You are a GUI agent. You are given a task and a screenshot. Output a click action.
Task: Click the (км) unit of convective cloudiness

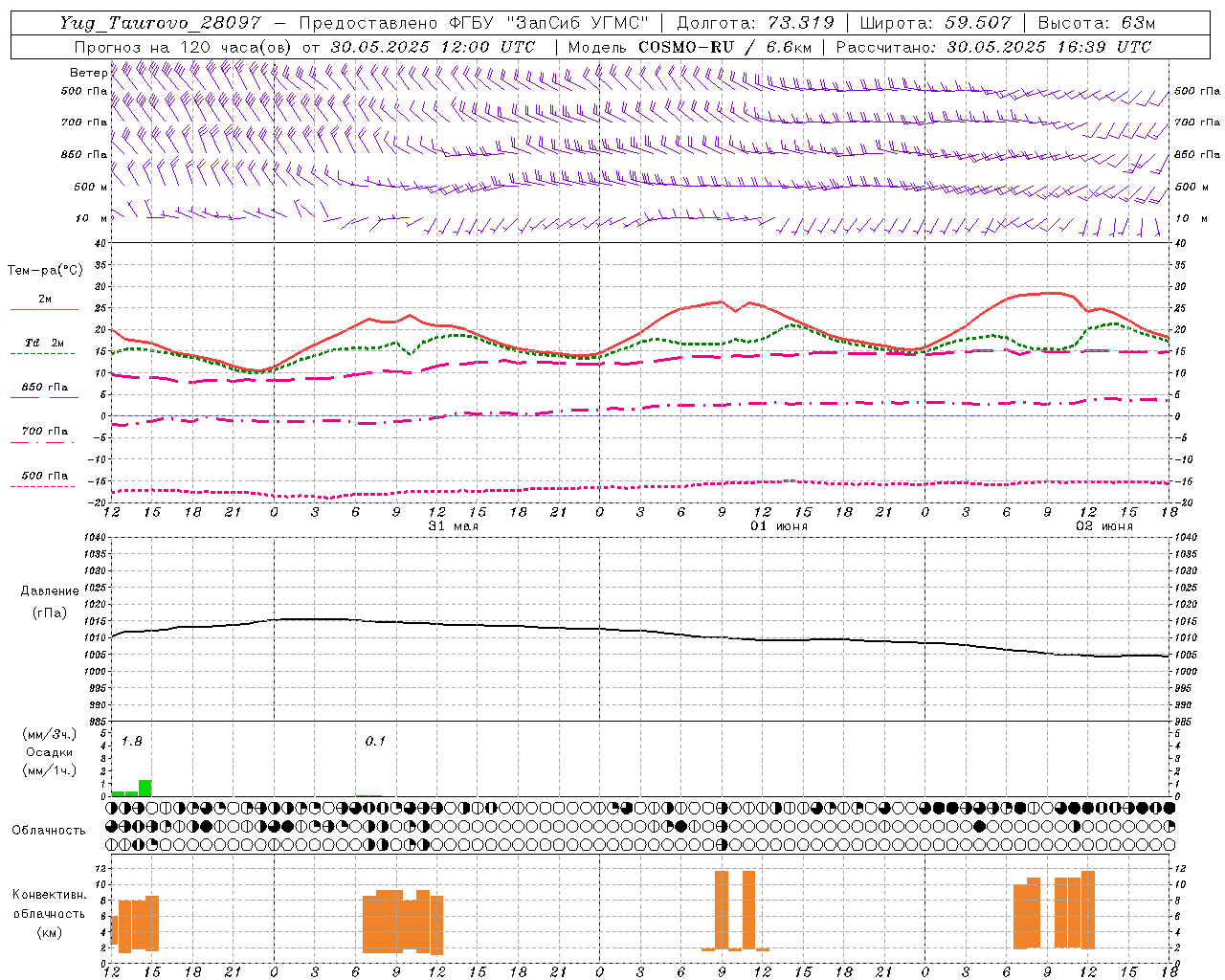coord(50,933)
